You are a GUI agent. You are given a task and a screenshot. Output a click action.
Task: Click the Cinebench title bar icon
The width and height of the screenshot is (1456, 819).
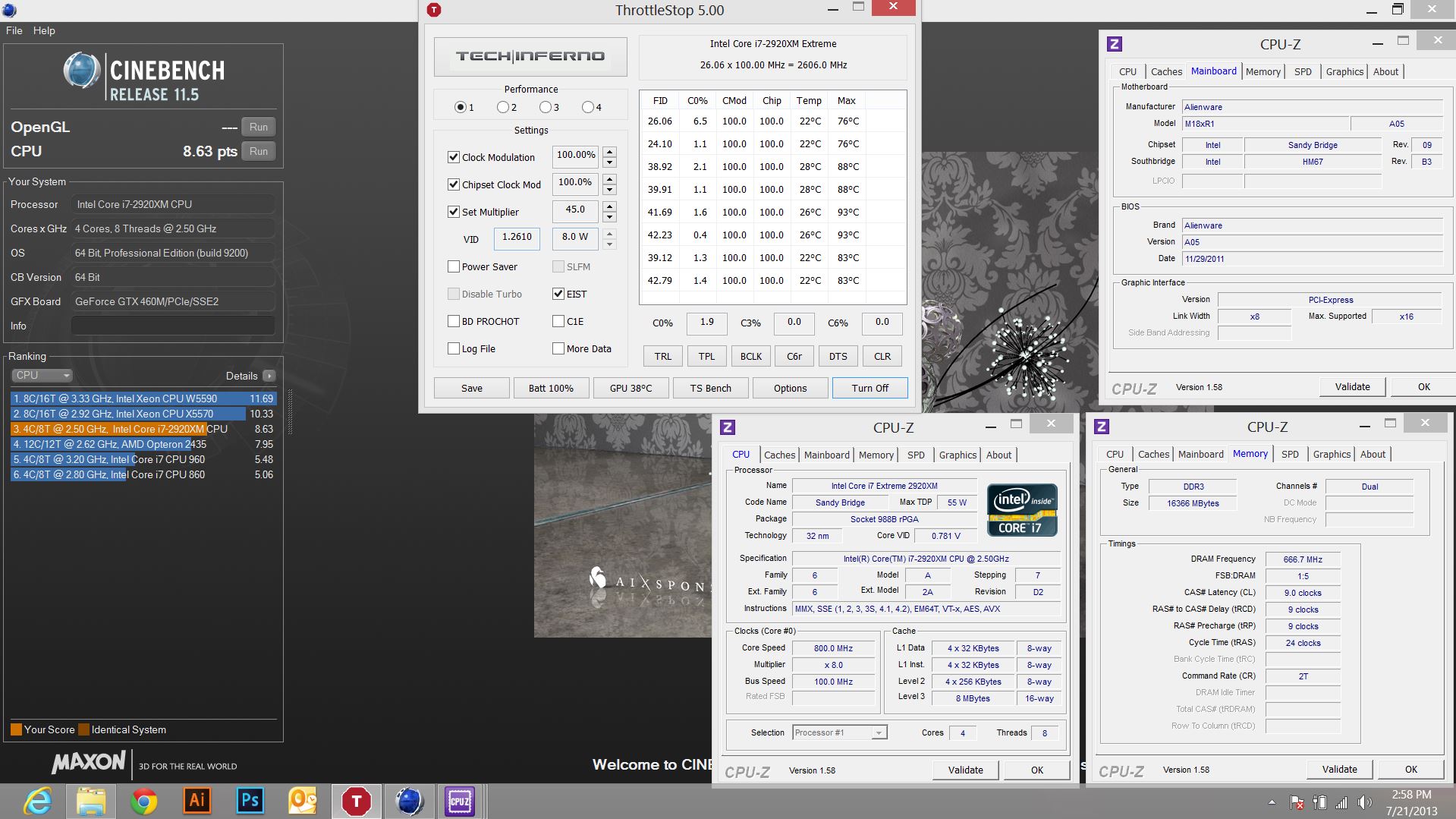[8, 10]
